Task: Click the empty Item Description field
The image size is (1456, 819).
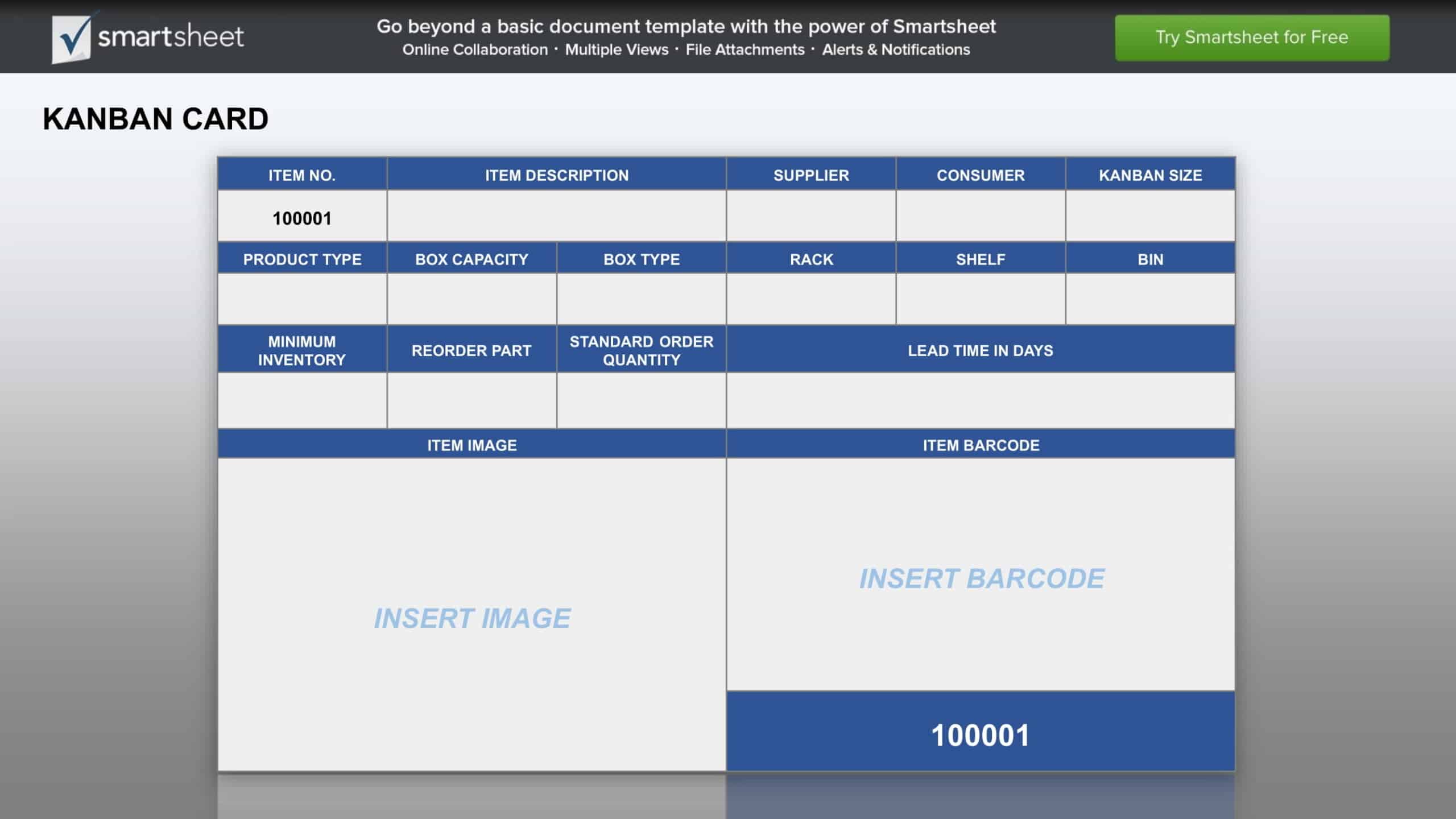Action: (x=556, y=216)
